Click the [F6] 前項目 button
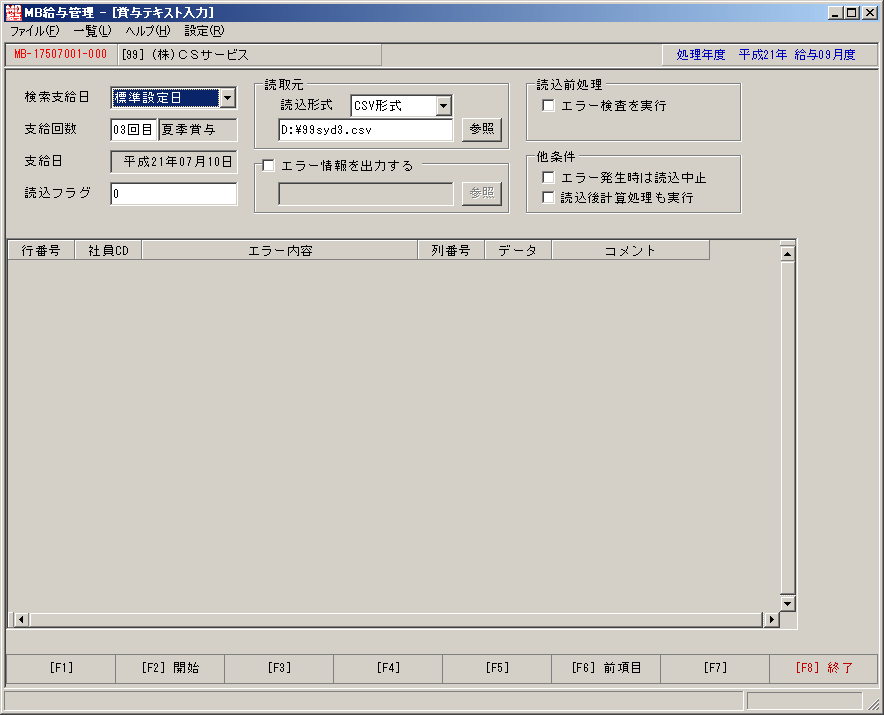Image resolution: width=884 pixels, height=715 pixels. click(x=606, y=668)
